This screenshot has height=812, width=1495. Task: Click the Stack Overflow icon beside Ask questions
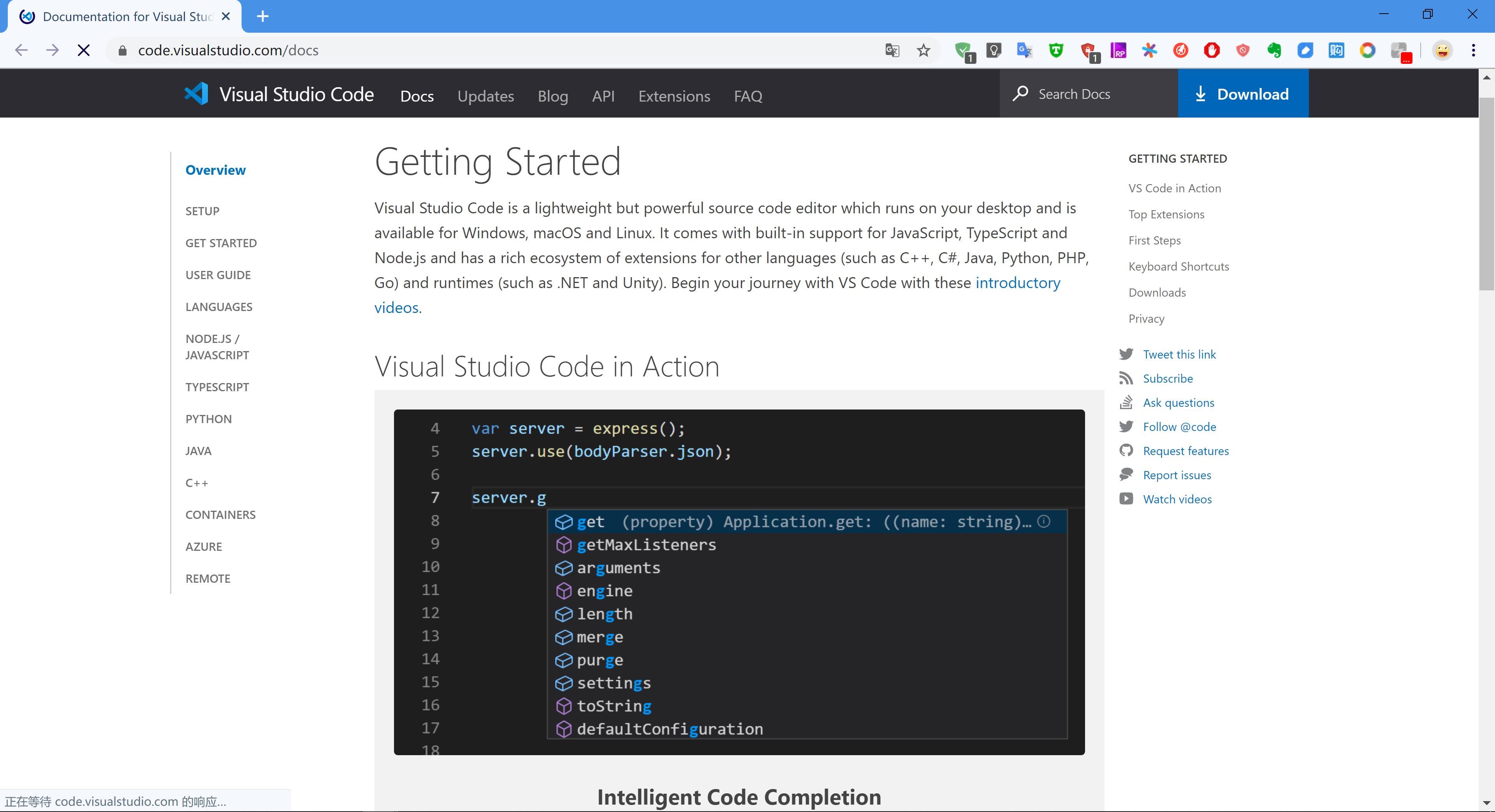tap(1126, 402)
